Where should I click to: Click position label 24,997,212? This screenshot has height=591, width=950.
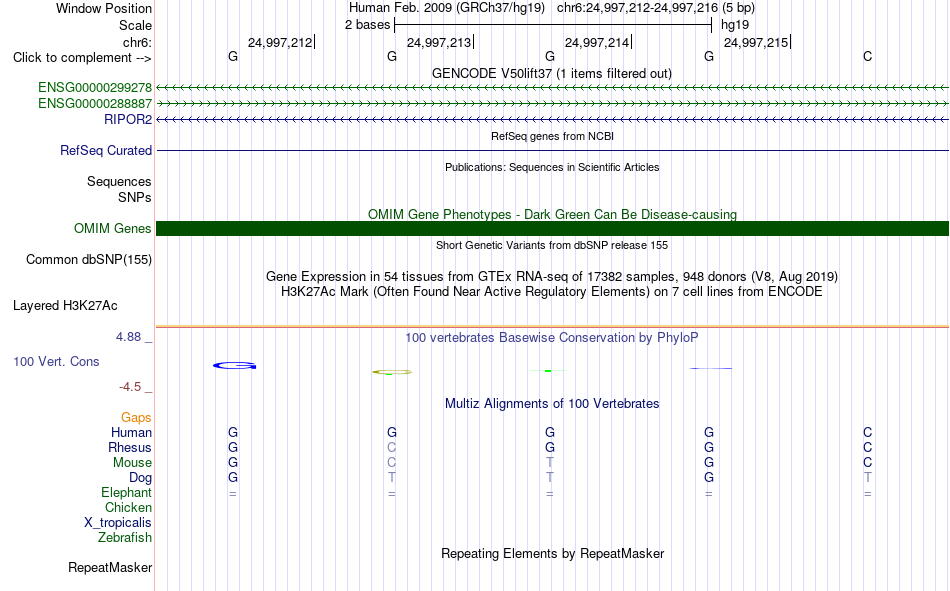(x=280, y=42)
